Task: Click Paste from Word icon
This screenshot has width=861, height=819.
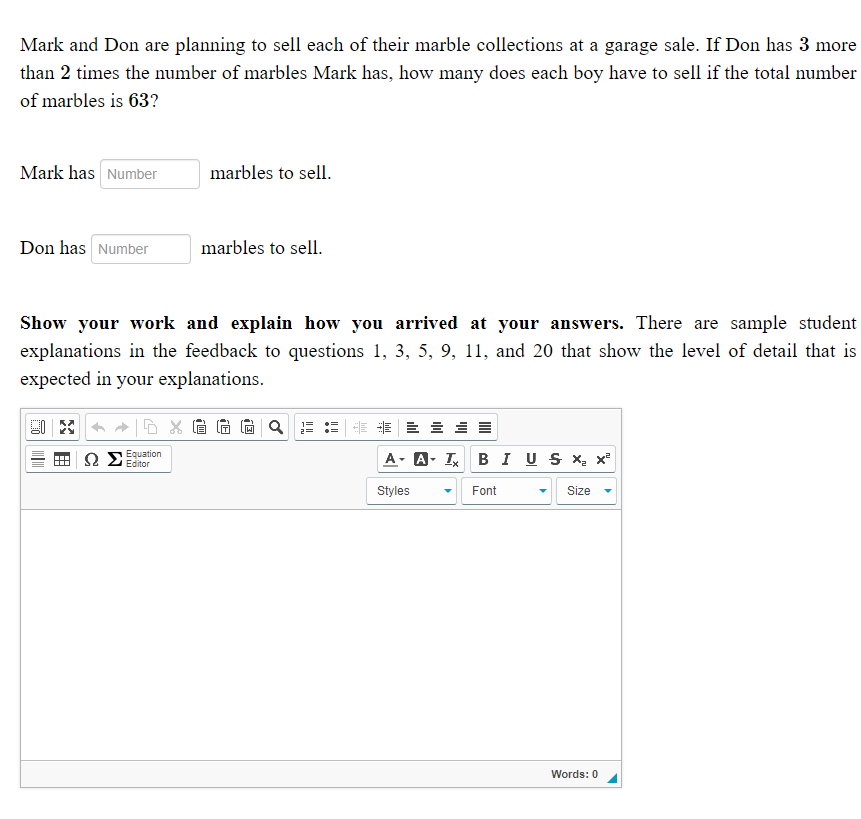Action: (x=248, y=427)
